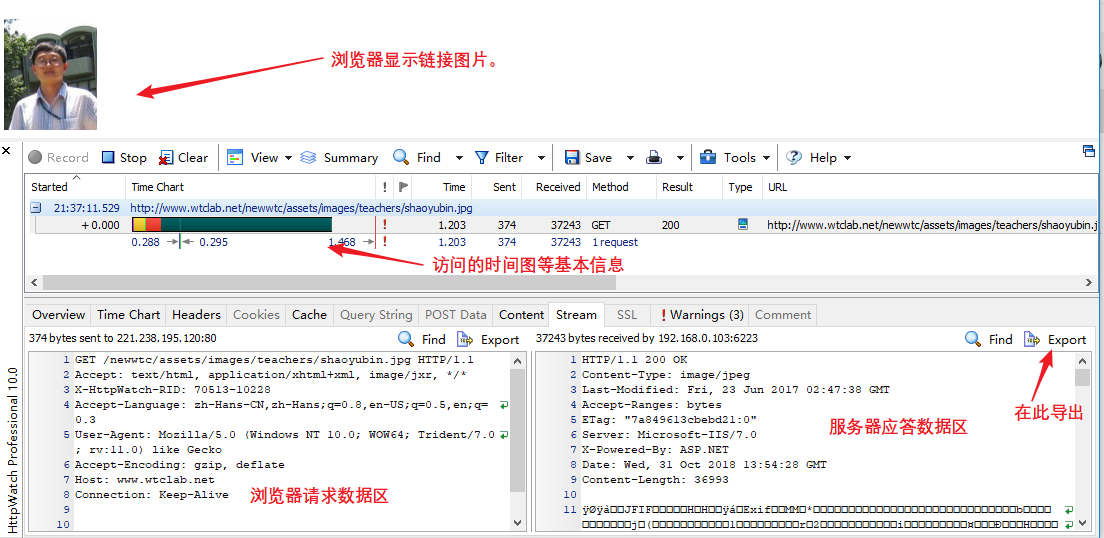Click the printer icon

[x=654, y=158]
